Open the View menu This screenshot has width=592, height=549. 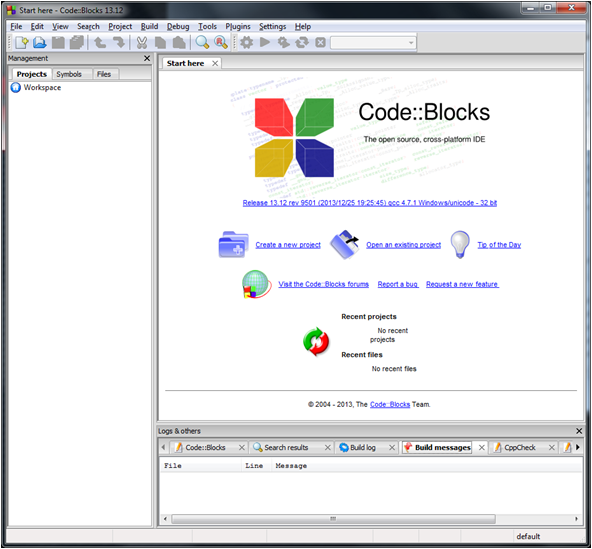60,26
